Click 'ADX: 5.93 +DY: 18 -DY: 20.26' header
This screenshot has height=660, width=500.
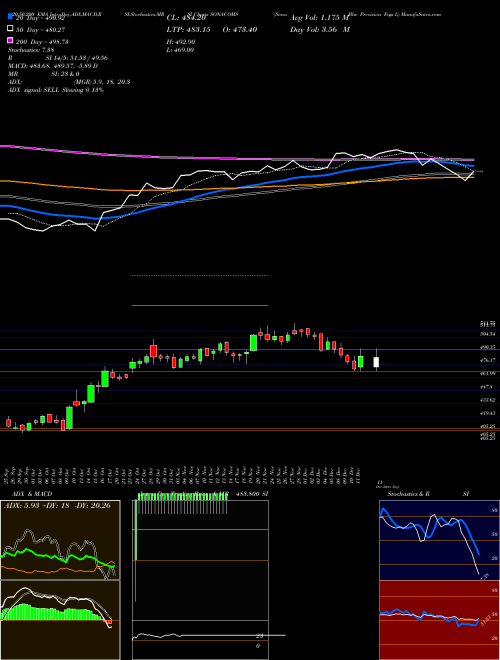[57, 506]
